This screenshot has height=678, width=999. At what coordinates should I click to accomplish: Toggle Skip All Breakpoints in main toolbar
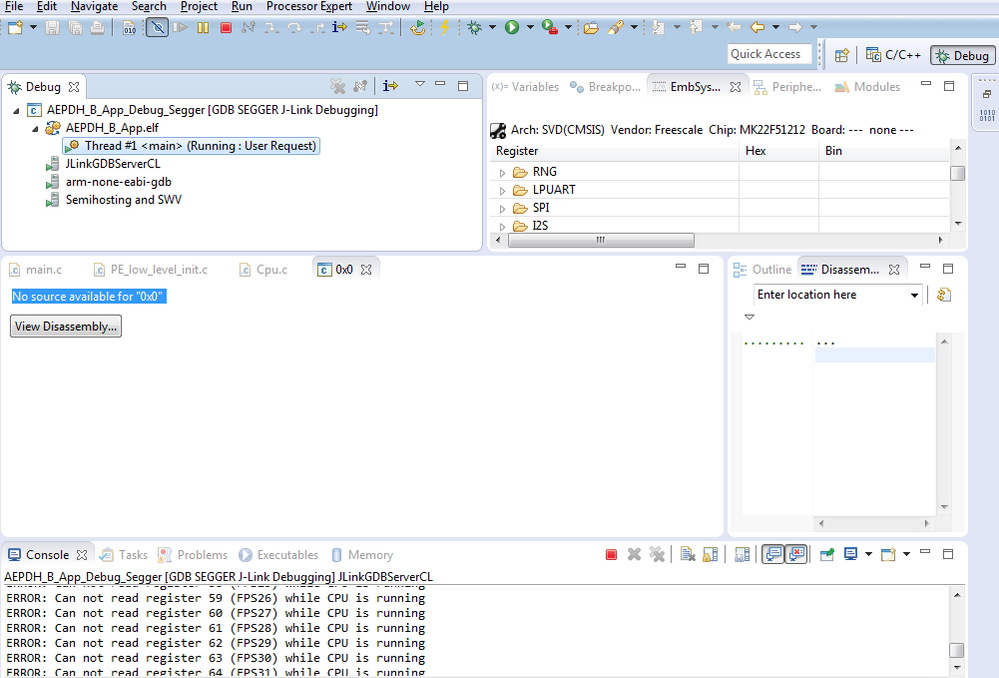[x=157, y=27]
